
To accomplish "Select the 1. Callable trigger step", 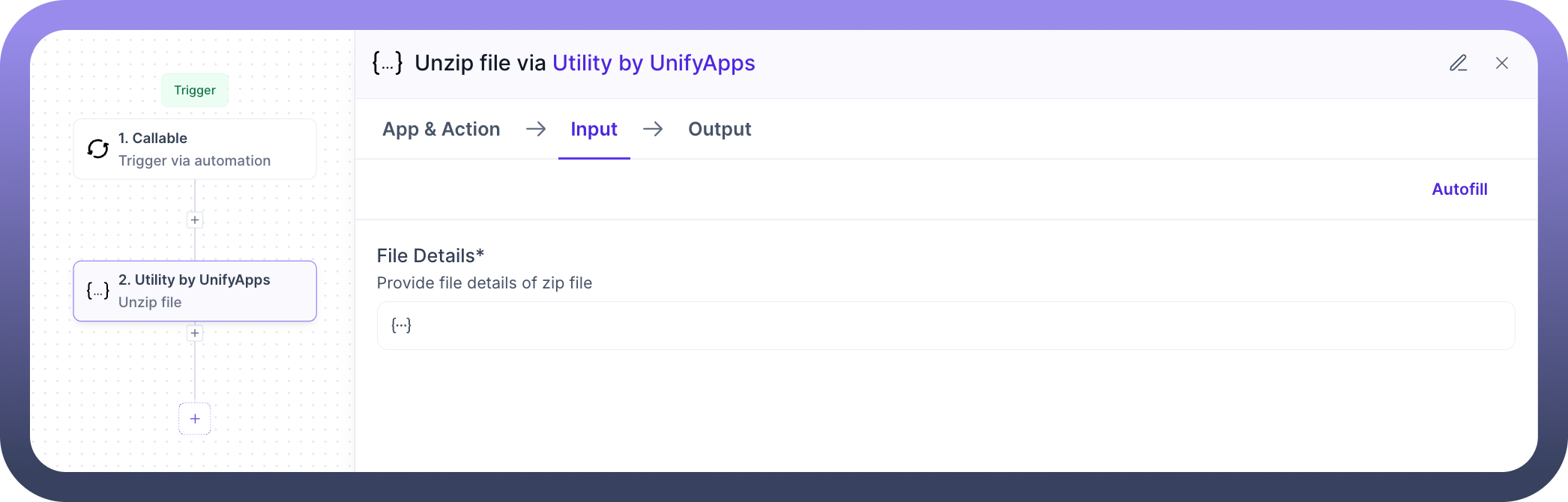I will pos(195,149).
